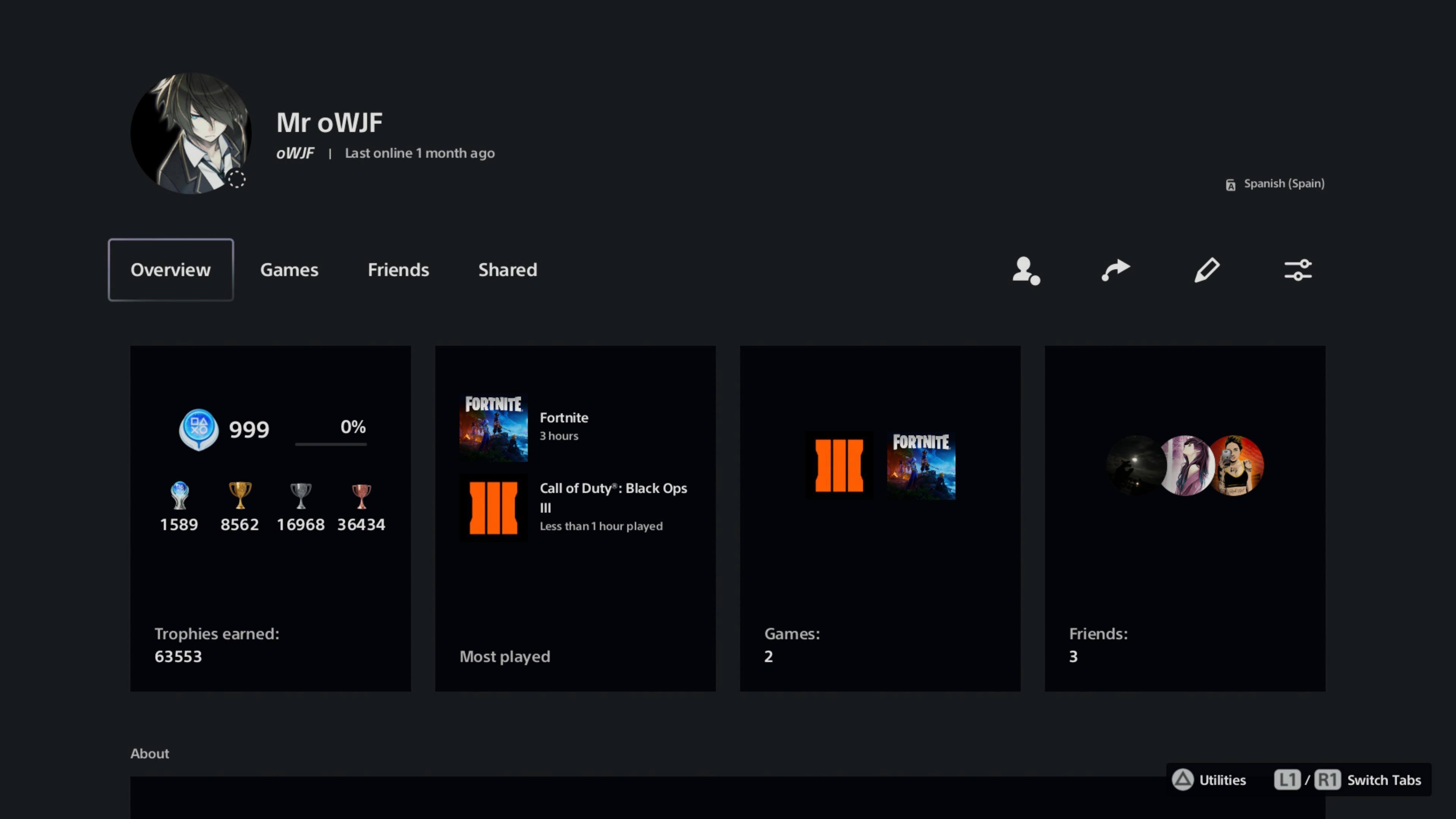
Task: Switch to the Friends tab
Action: click(x=399, y=270)
